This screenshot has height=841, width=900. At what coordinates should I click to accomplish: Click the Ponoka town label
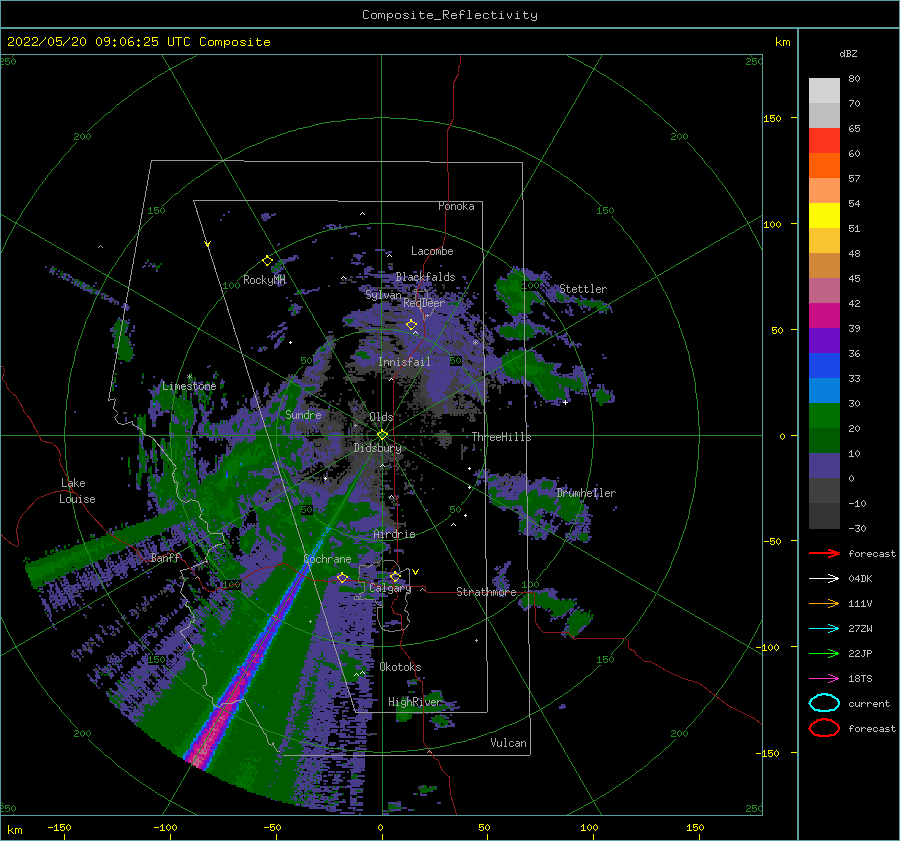(x=456, y=206)
